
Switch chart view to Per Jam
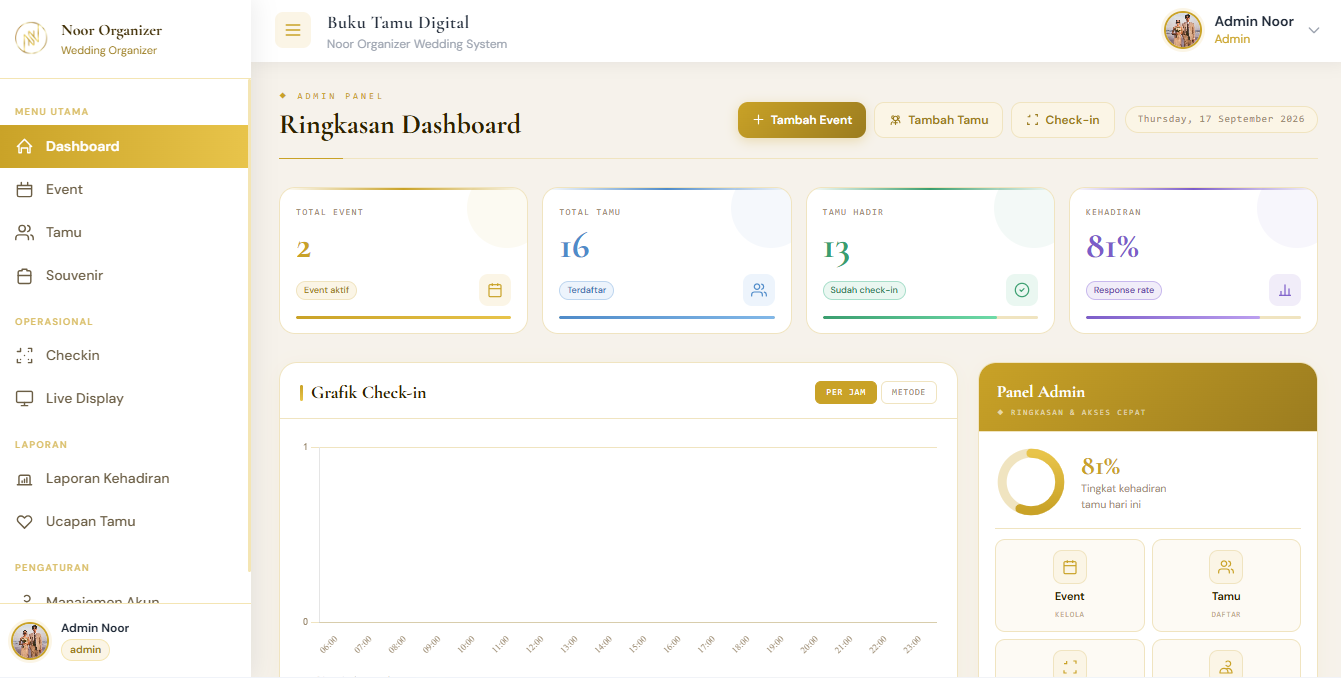[x=846, y=392]
